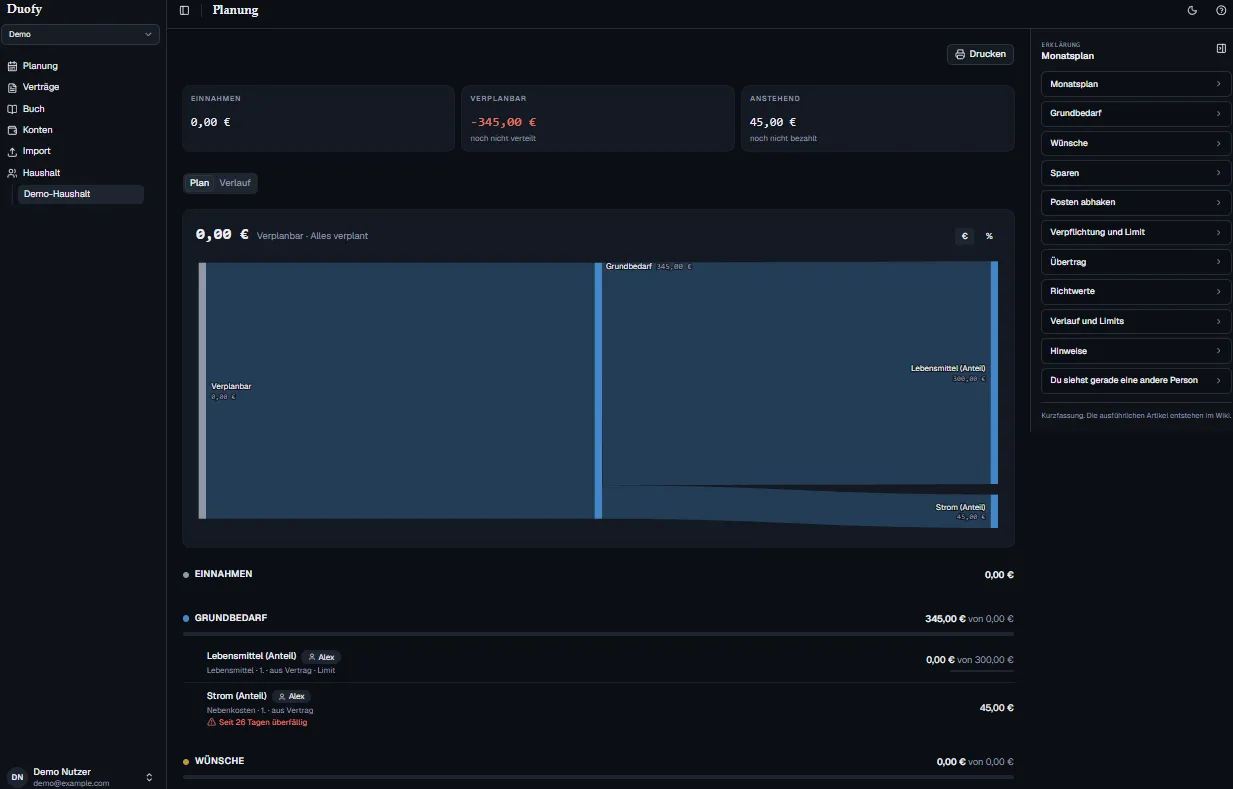The width and height of the screenshot is (1233, 789).
Task: Switch the chart to euro values
Action: point(965,236)
